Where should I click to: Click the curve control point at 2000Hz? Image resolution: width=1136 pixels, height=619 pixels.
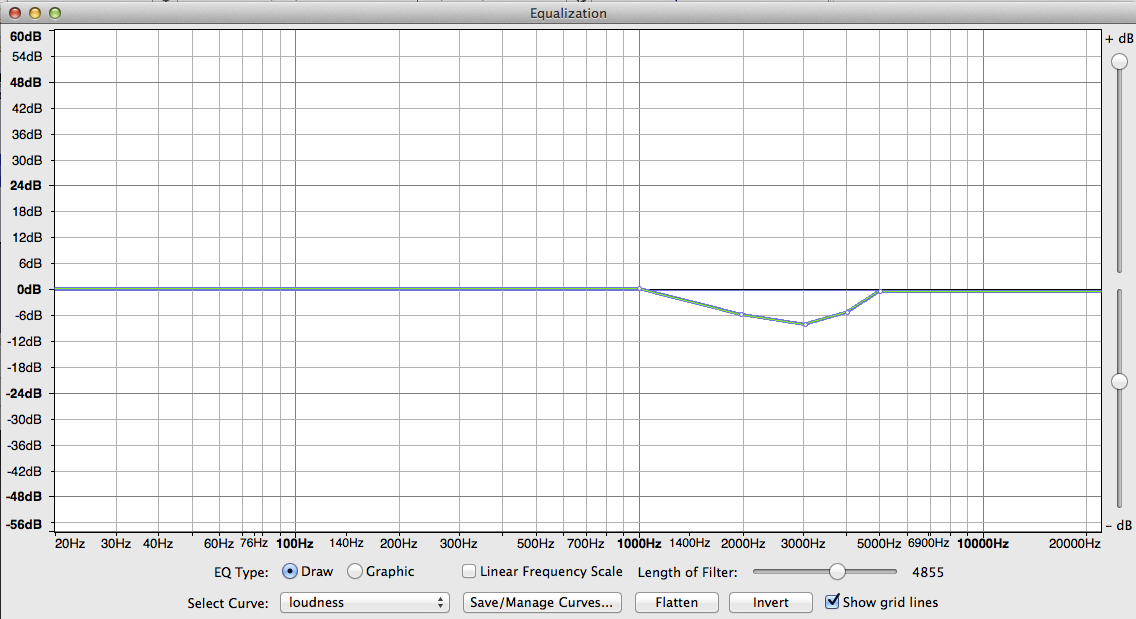tap(742, 315)
